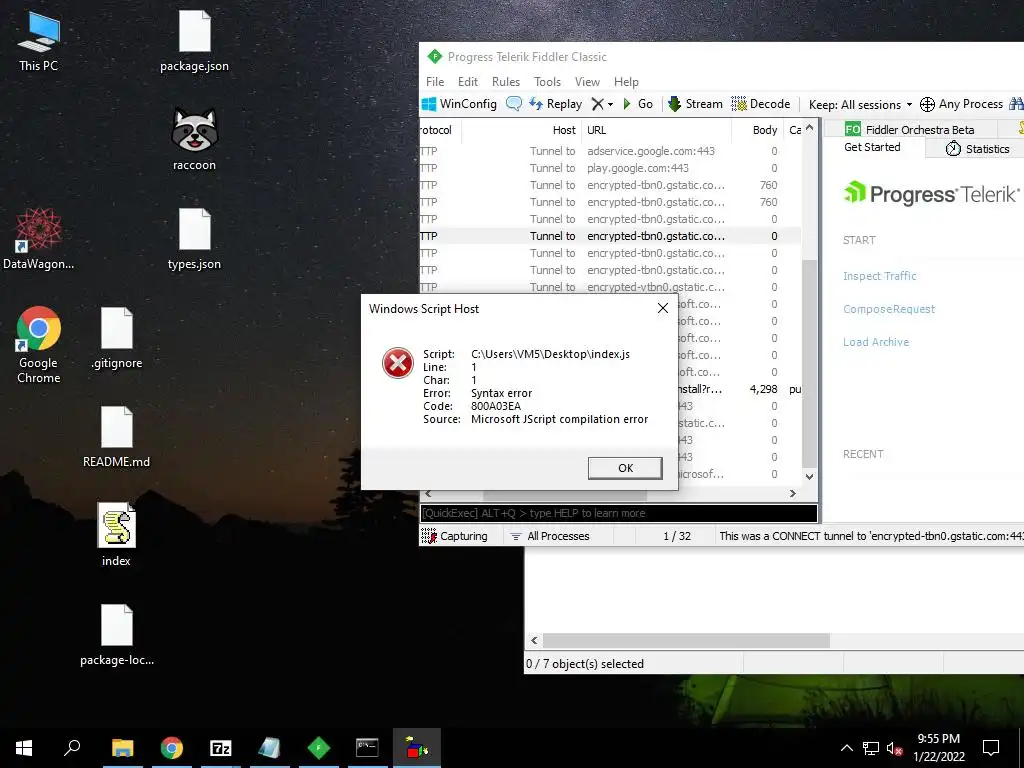Screen dimensions: 1024x768
Task: Select adservice.google.com:443 session row
Action: 610,151
